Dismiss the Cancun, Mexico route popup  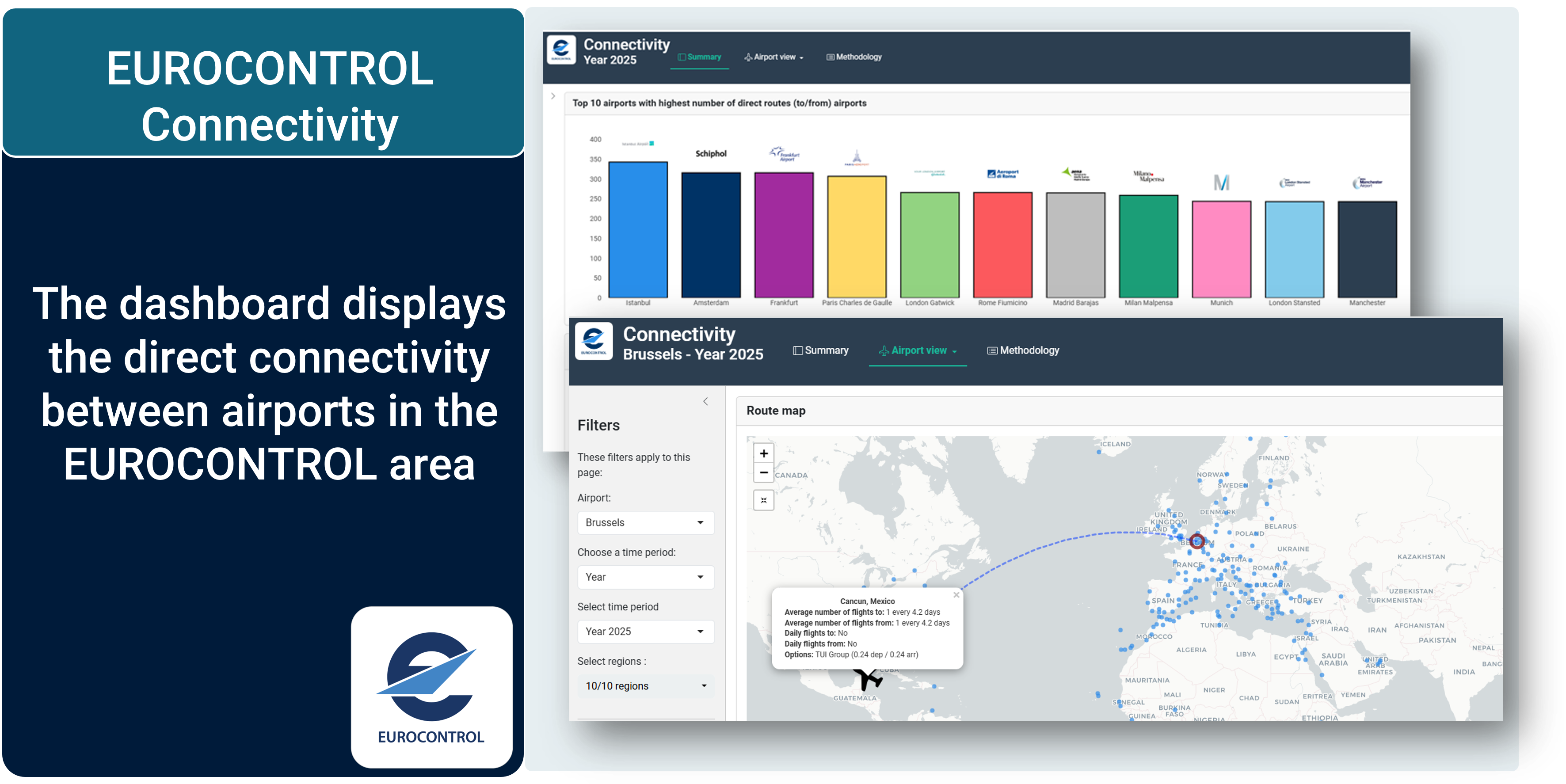(957, 595)
